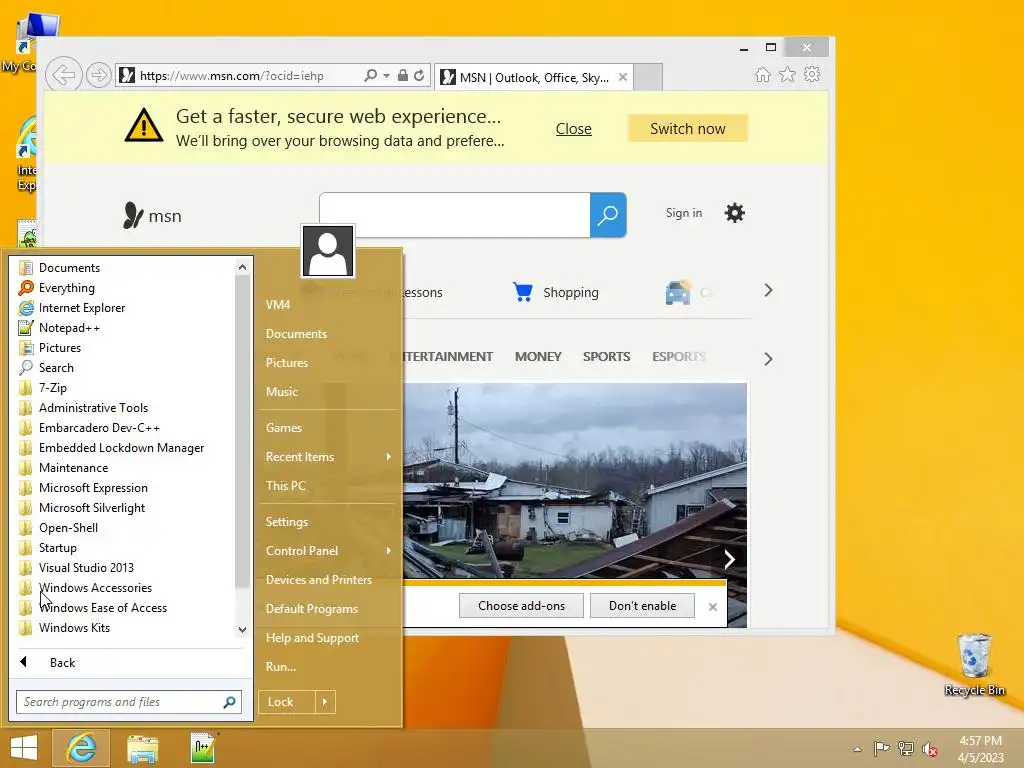Click the Choose add-ons button
The height and width of the screenshot is (768, 1024).
click(x=522, y=606)
